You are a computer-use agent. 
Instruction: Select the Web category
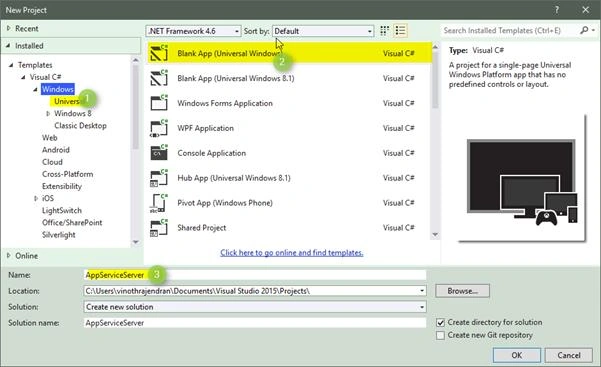[50, 138]
